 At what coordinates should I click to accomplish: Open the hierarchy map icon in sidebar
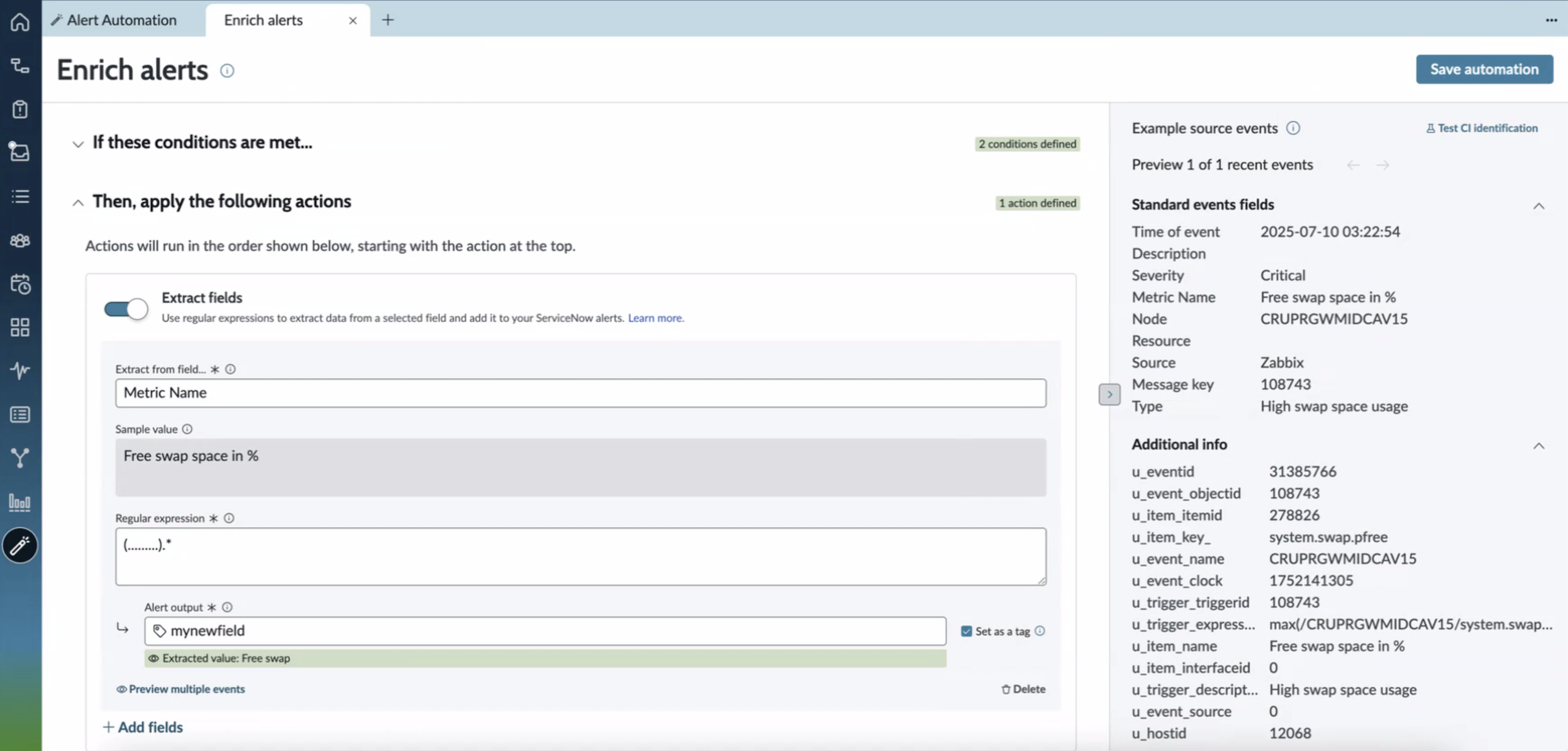[x=20, y=65]
